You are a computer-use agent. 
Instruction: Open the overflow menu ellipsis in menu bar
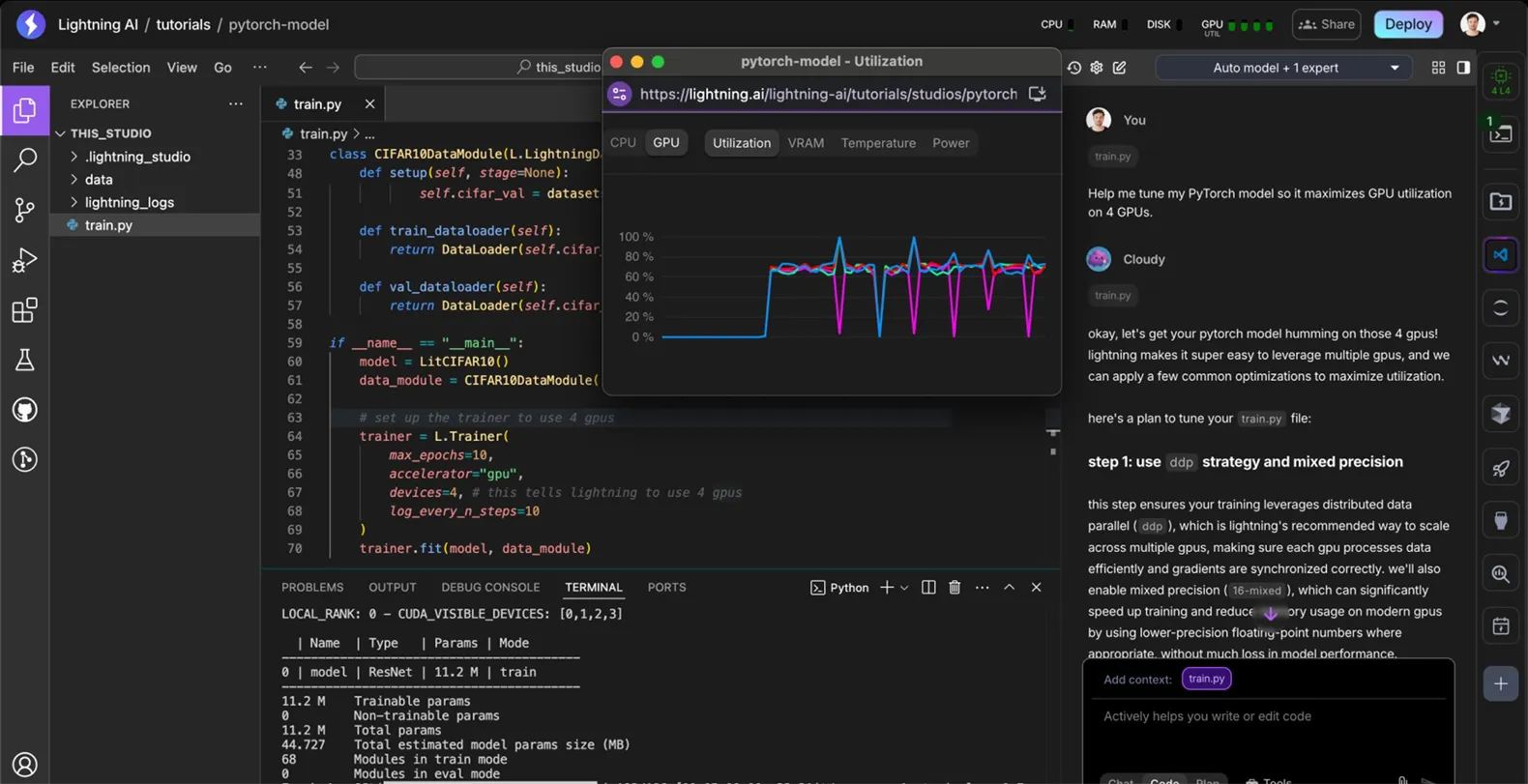[259, 68]
